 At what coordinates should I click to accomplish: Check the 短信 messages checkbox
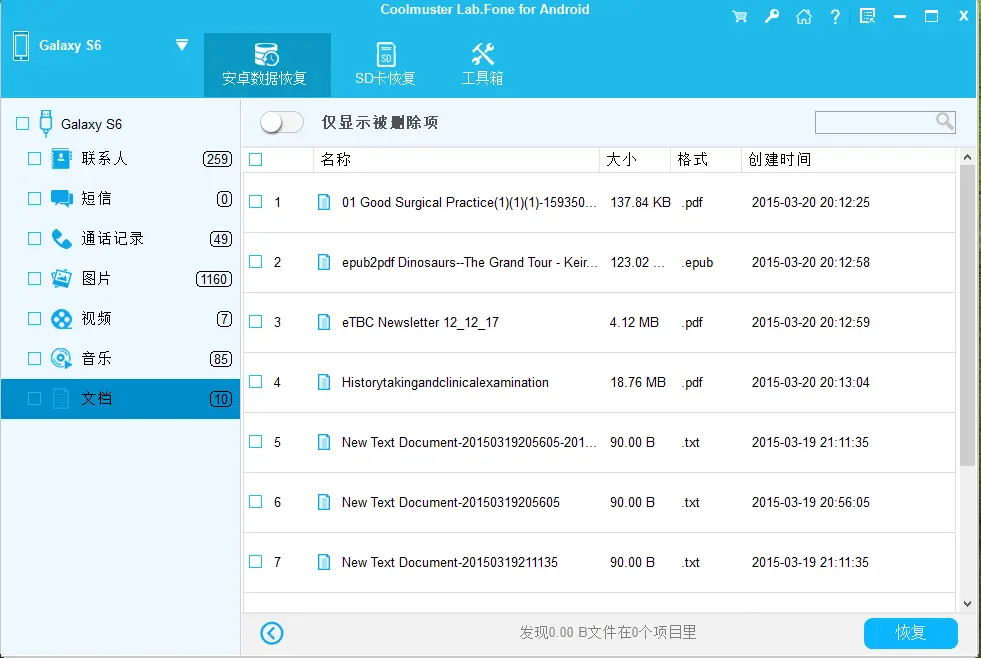(34, 198)
